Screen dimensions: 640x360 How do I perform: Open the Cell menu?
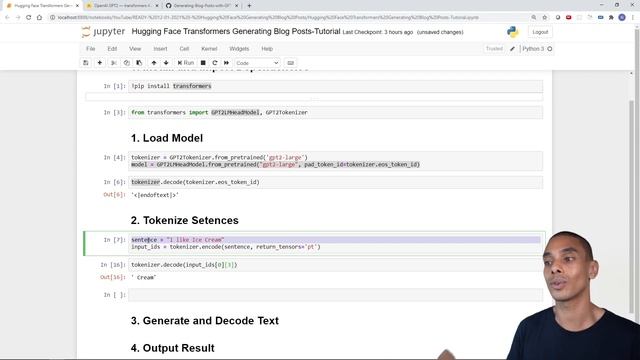point(184,49)
